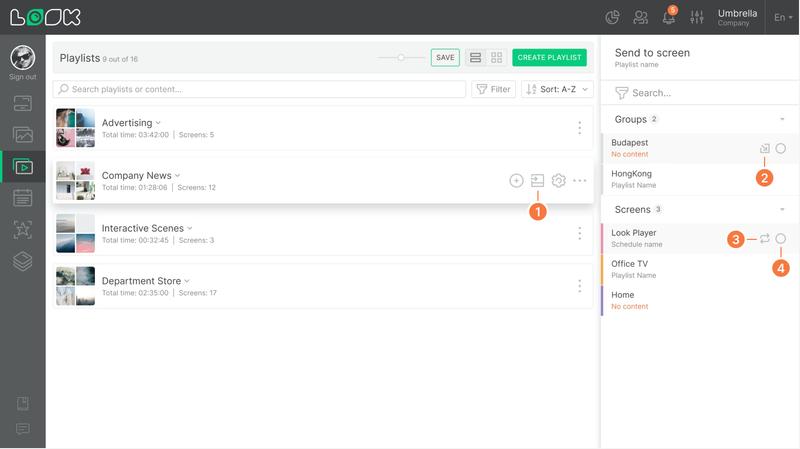This screenshot has height=449, width=800.
Task: Switch playlists to grid view
Action: pos(496,58)
